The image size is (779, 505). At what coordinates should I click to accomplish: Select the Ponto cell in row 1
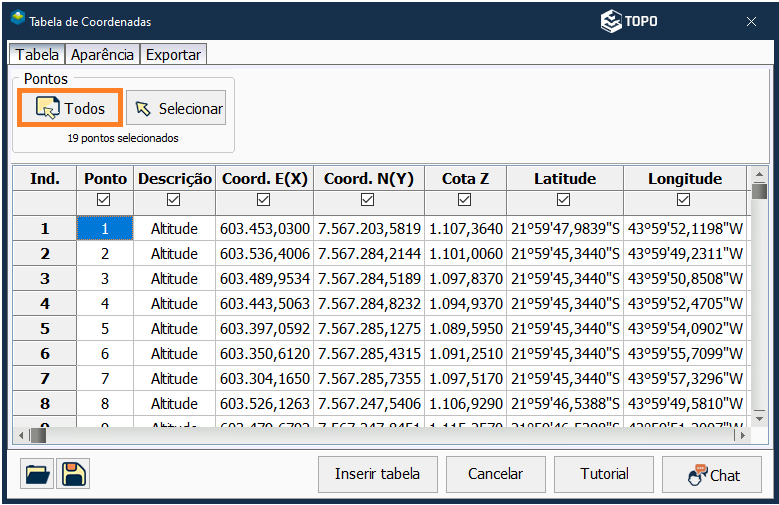pos(105,229)
